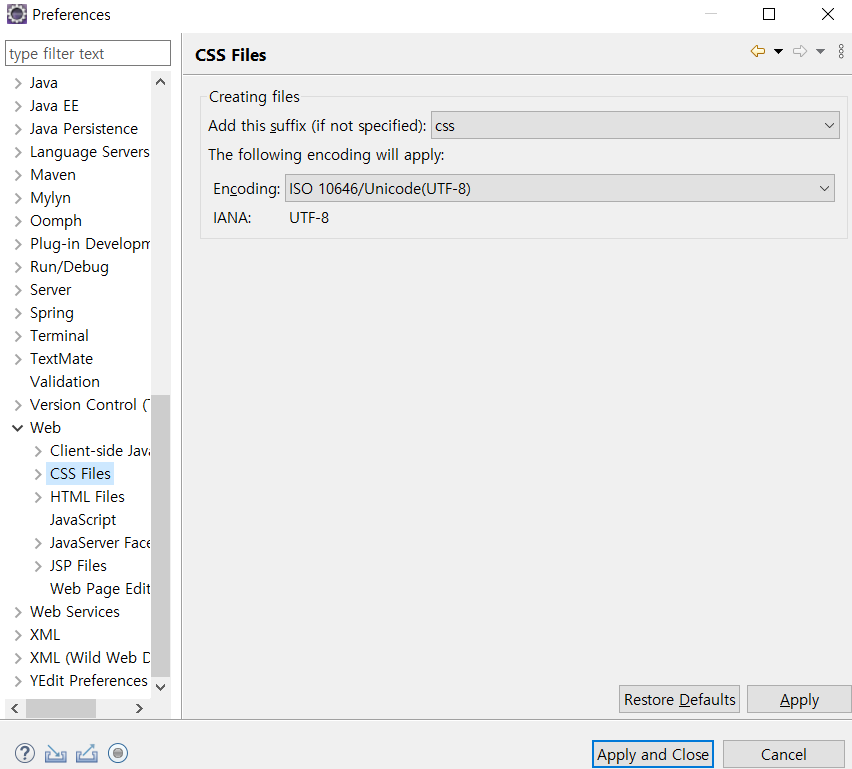The image size is (852, 769).
Task: Click the Oomph preference recorder icon
Action: (x=118, y=753)
